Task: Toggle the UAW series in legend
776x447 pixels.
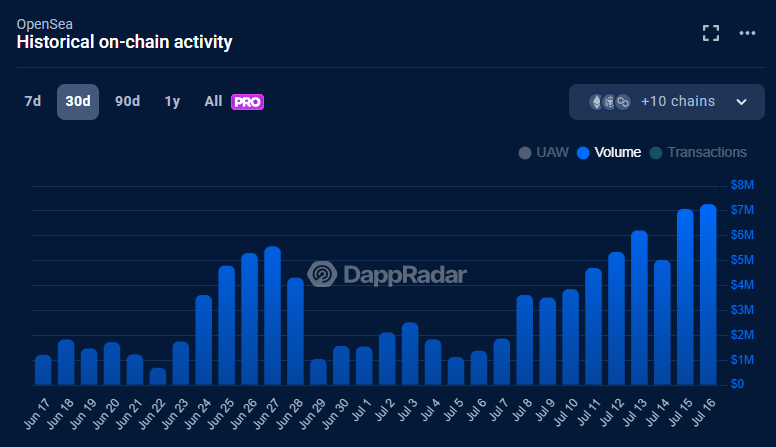Action: pos(543,152)
